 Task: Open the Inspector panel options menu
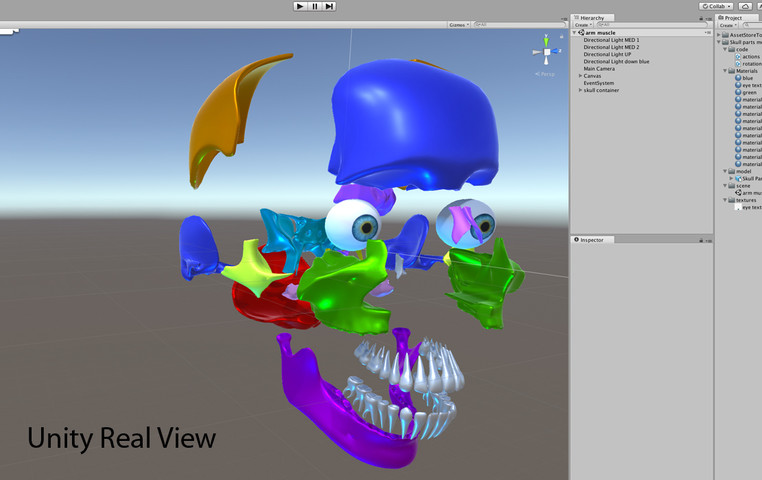[709, 241]
